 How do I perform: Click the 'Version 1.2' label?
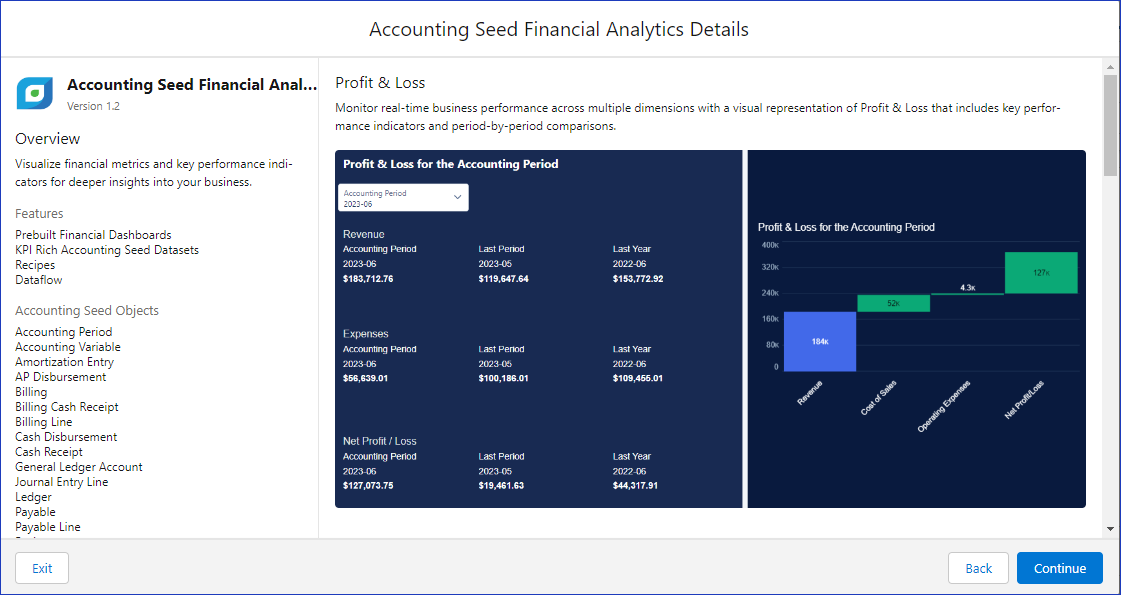point(94,106)
